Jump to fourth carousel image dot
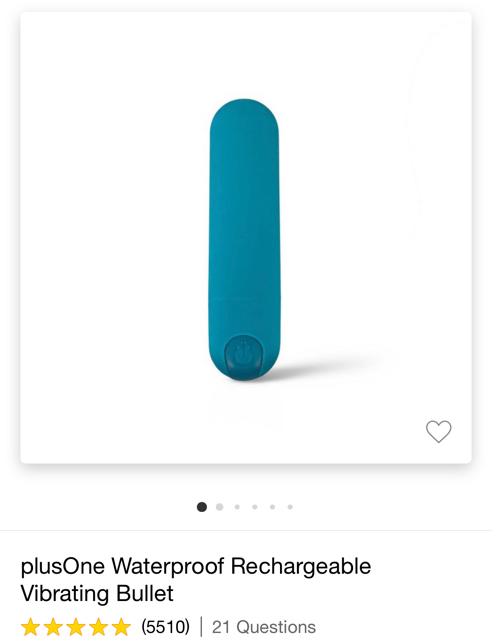Screen dimensions: 492x640 click(x=255, y=507)
